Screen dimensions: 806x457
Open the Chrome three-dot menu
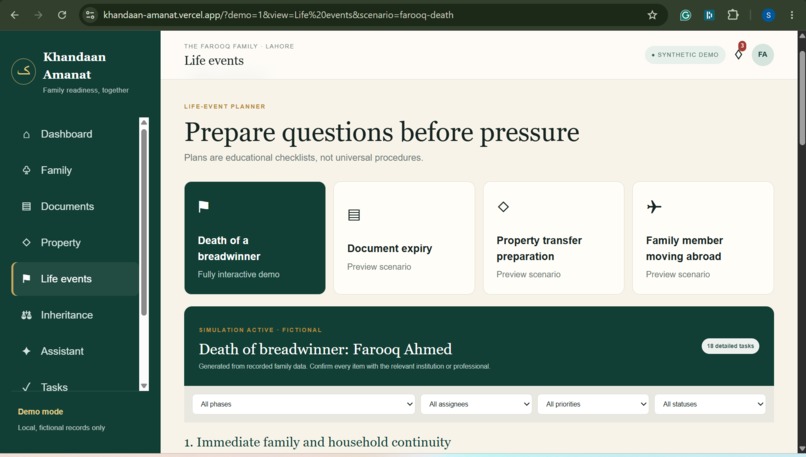pos(792,15)
